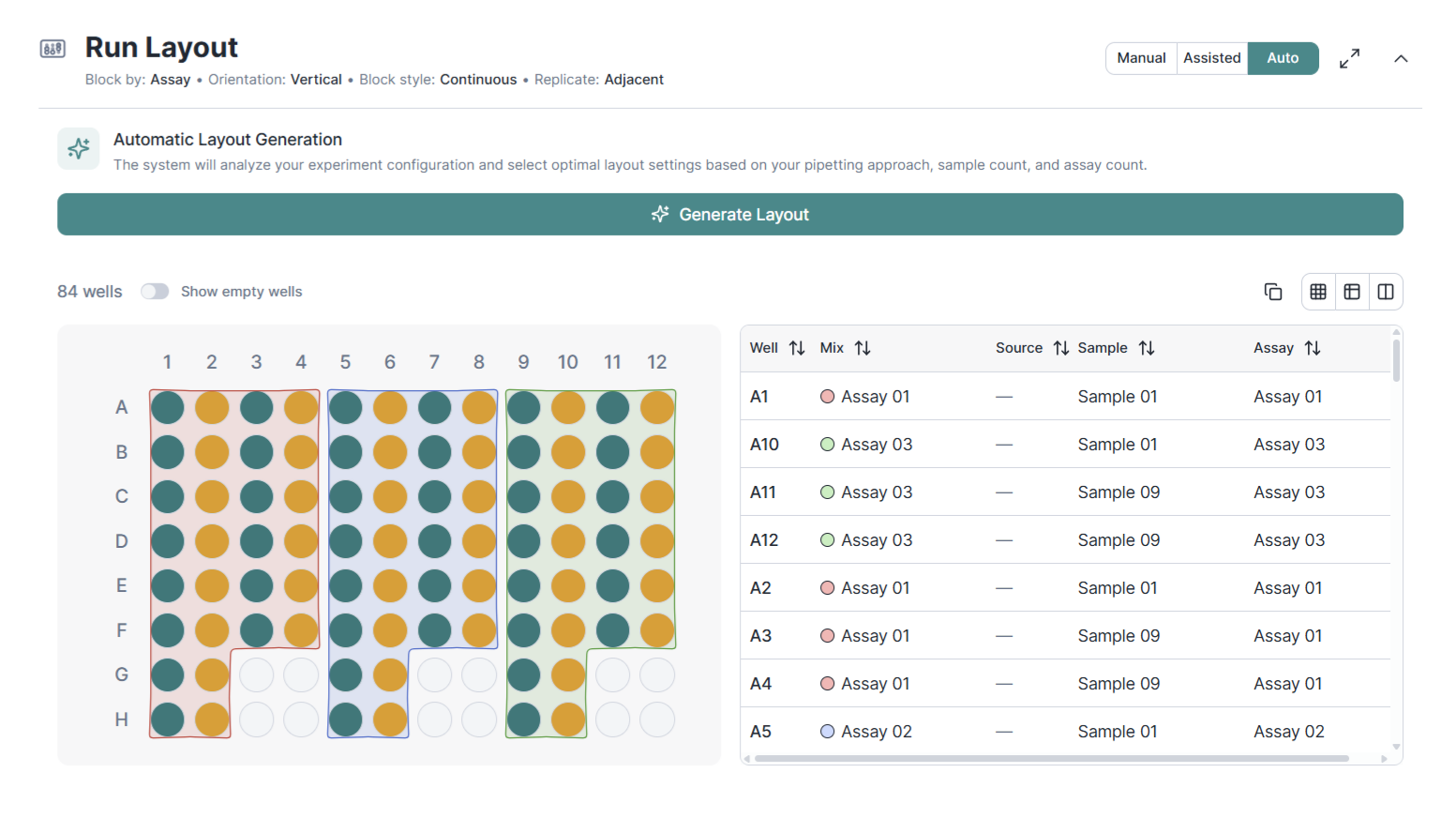Click the sparkle Automatic Layout Generation icon
The width and height of the screenshot is (1456, 818).
pyautogui.click(x=79, y=148)
